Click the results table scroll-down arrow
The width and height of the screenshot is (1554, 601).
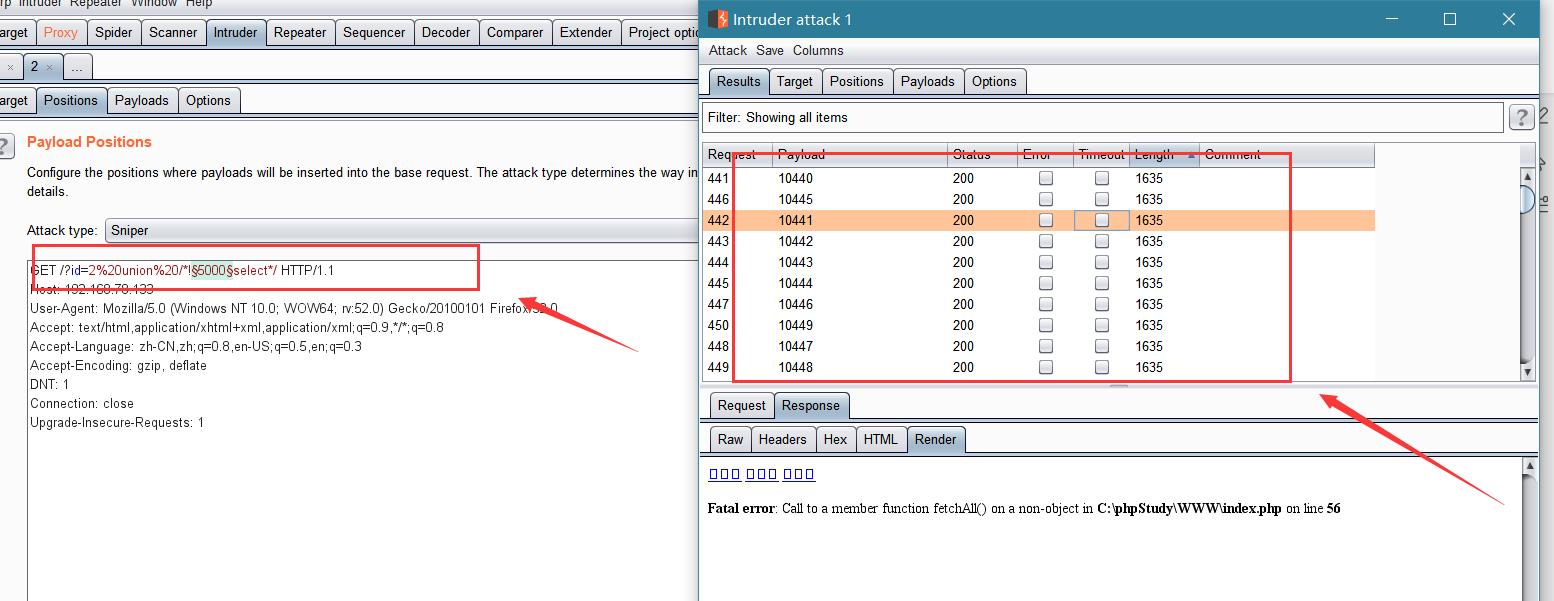pyautogui.click(x=1527, y=372)
